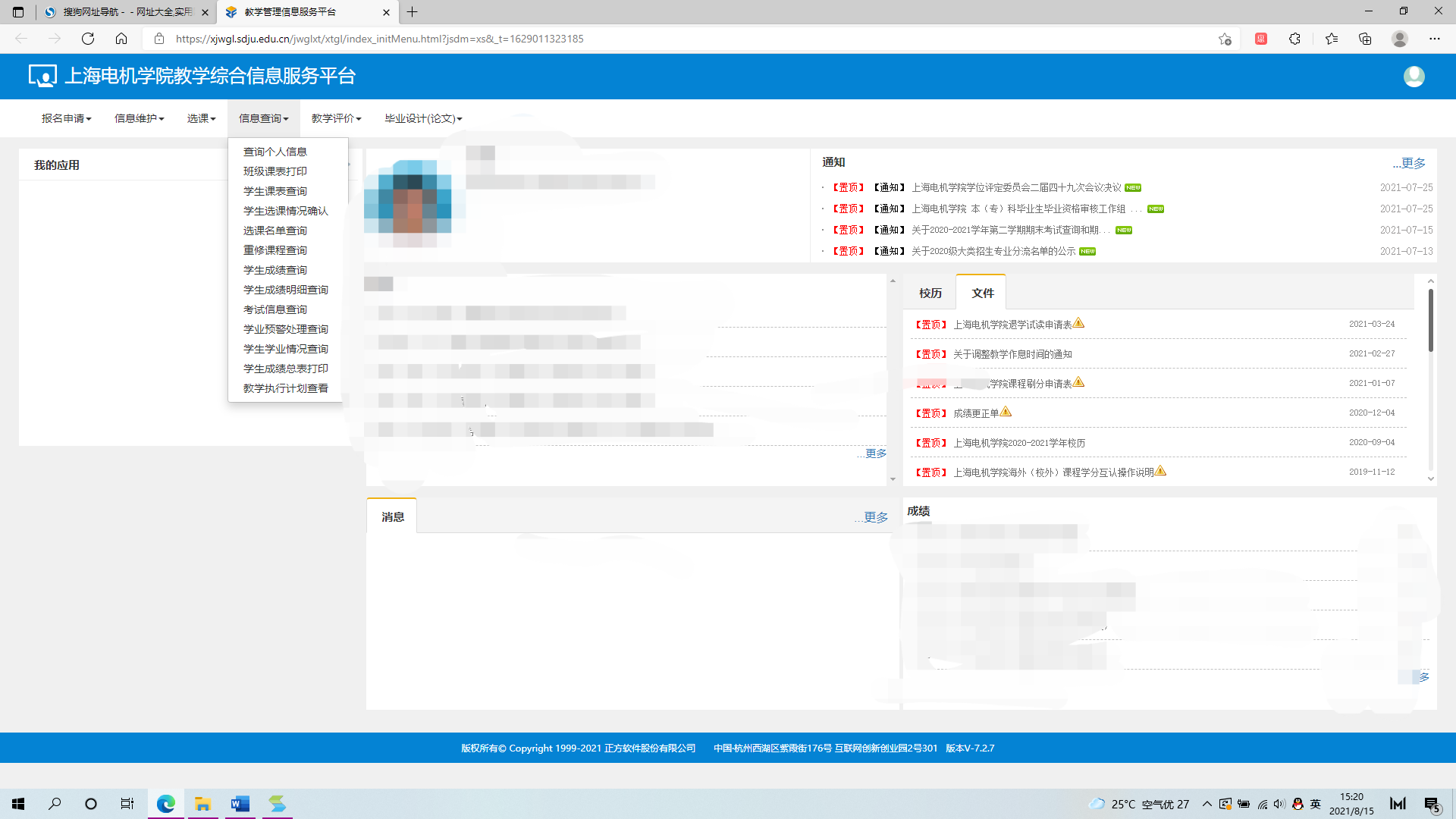Open Word from the taskbar

[x=240, y=804]
